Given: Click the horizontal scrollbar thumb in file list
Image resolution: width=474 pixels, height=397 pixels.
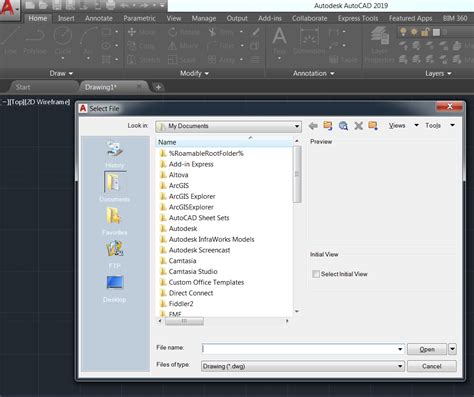Looking at the screenshot, I should pos(184,321).
